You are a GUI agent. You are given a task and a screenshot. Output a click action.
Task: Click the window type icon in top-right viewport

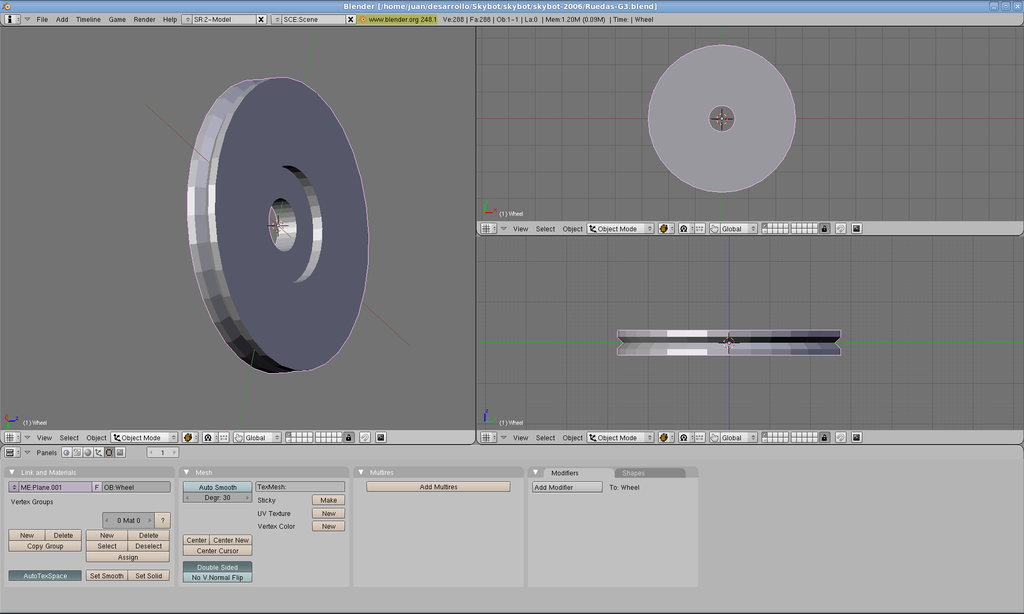(x=488, y=229)
